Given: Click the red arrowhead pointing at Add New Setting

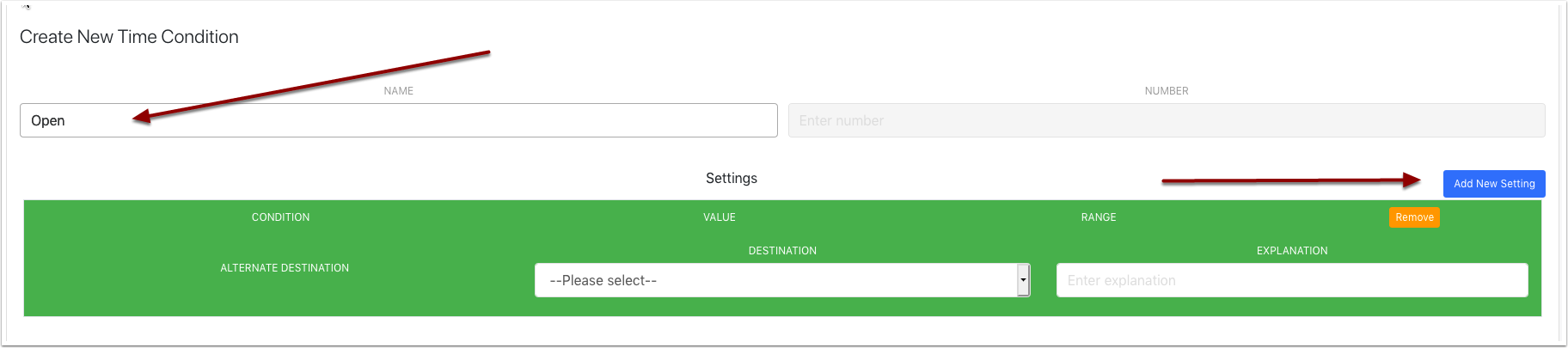Looking at the screenshot, I should click(1411, 180).
